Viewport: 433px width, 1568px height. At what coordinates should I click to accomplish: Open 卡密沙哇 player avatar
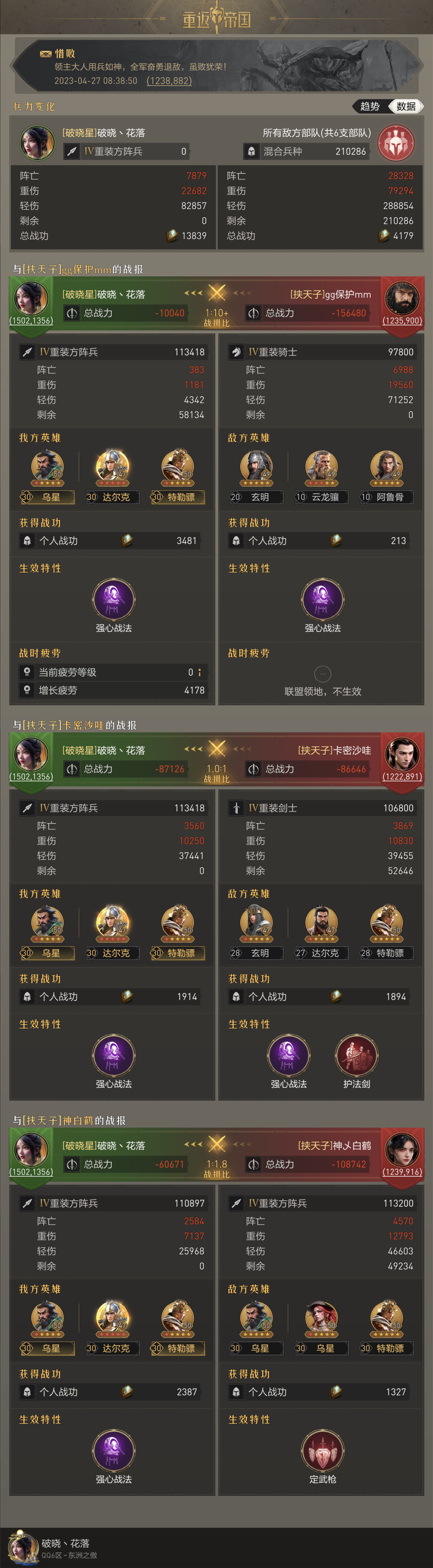click(402, 754)
